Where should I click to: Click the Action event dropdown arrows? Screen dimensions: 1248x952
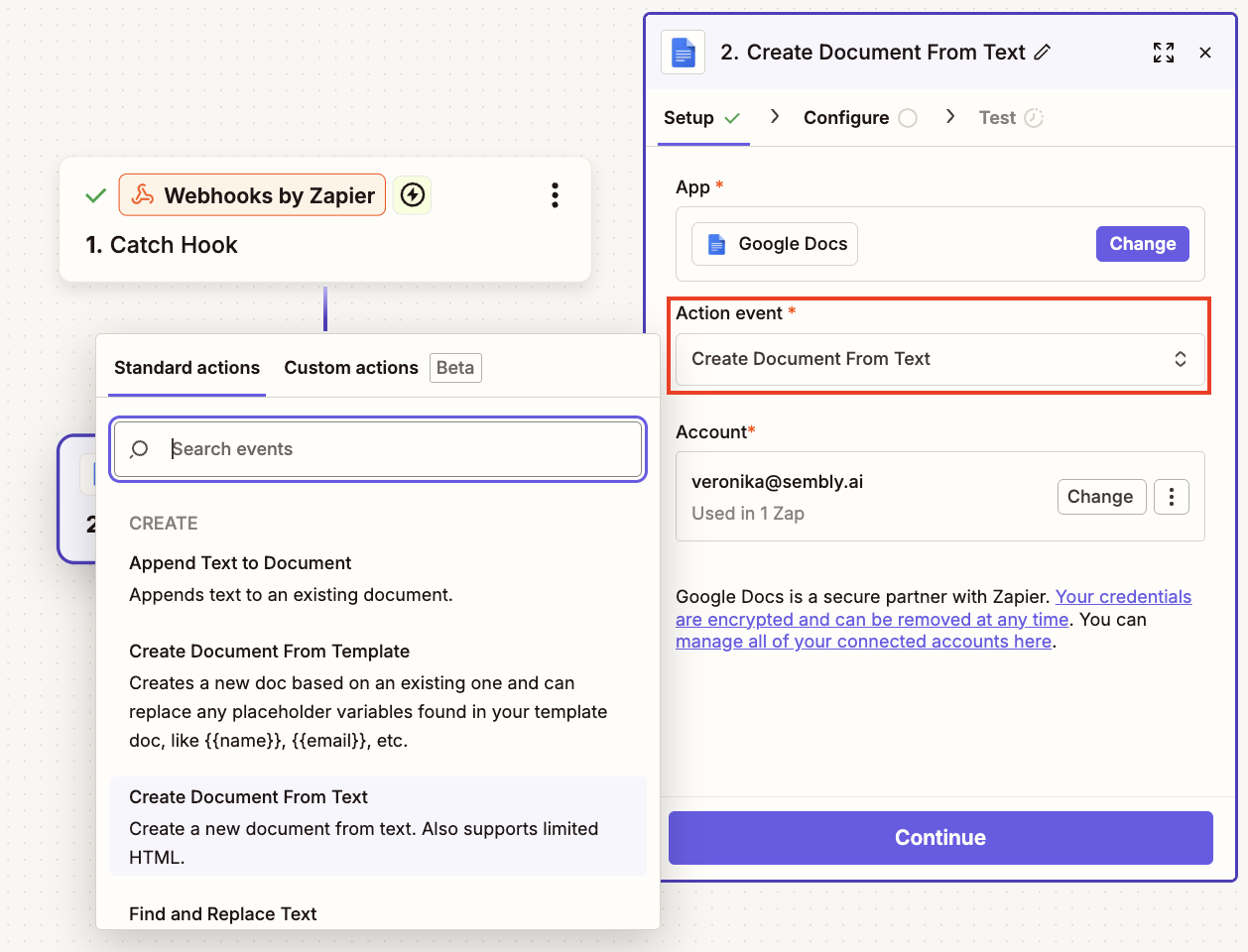tap(1181, 359)
